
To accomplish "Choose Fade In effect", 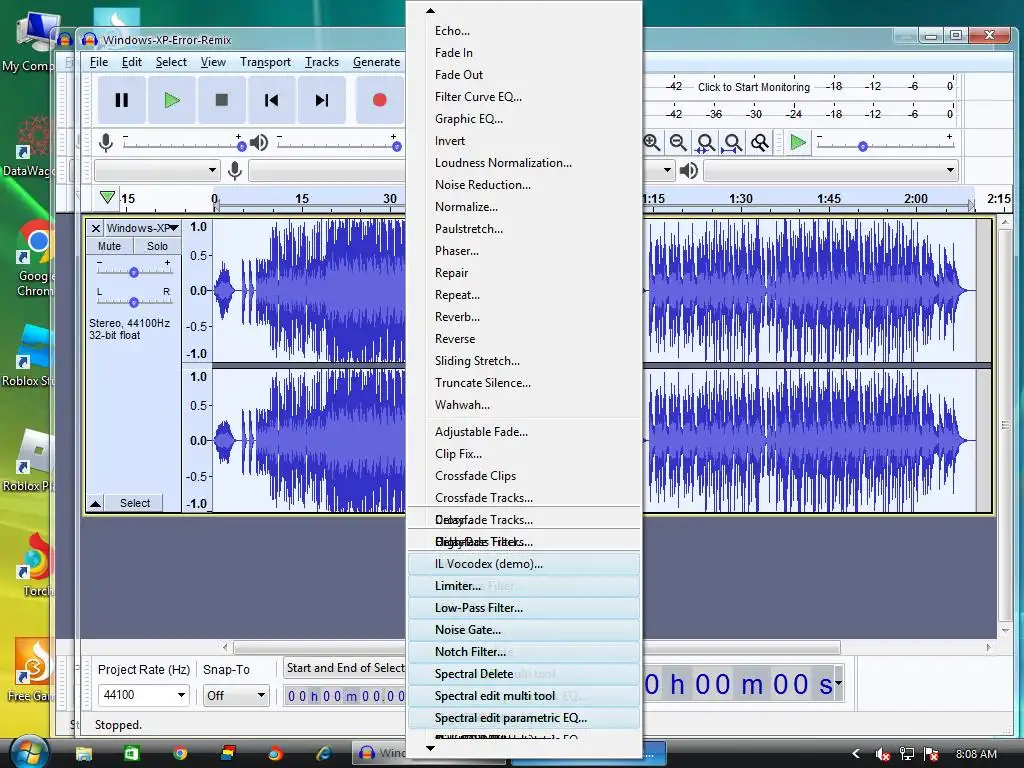I will [x=524, y=53].
